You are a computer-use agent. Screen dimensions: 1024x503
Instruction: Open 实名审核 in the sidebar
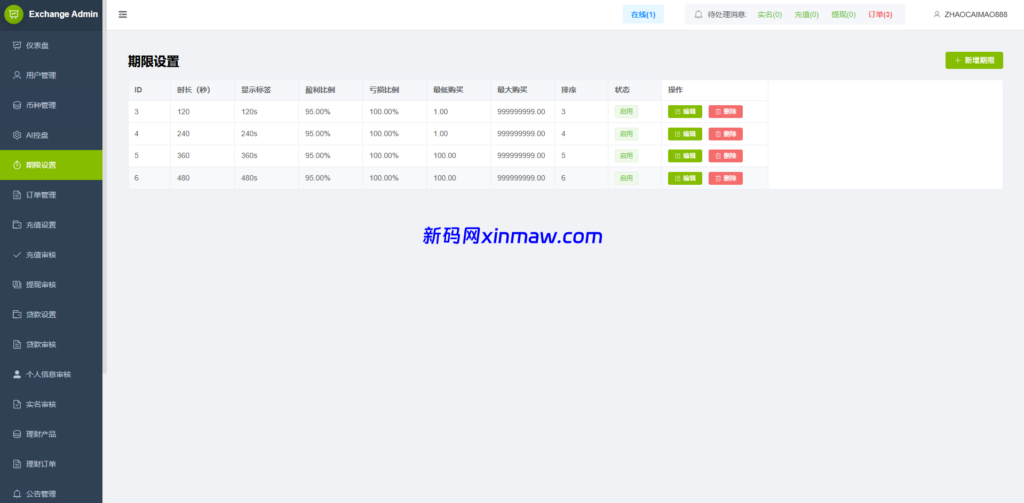point(51,404)
